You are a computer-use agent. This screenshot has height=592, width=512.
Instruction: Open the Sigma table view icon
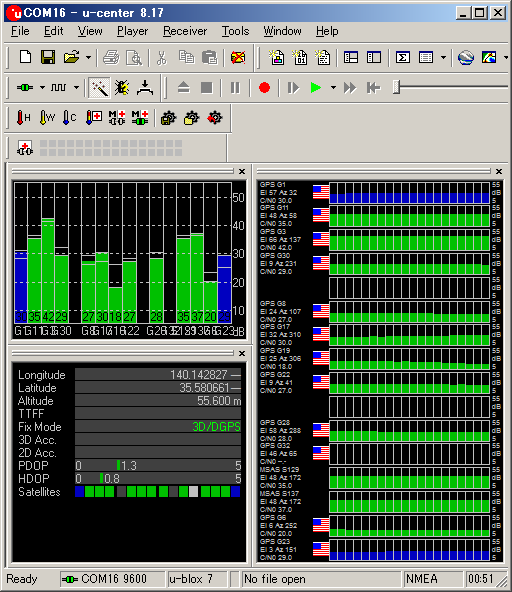coord(403,57)
